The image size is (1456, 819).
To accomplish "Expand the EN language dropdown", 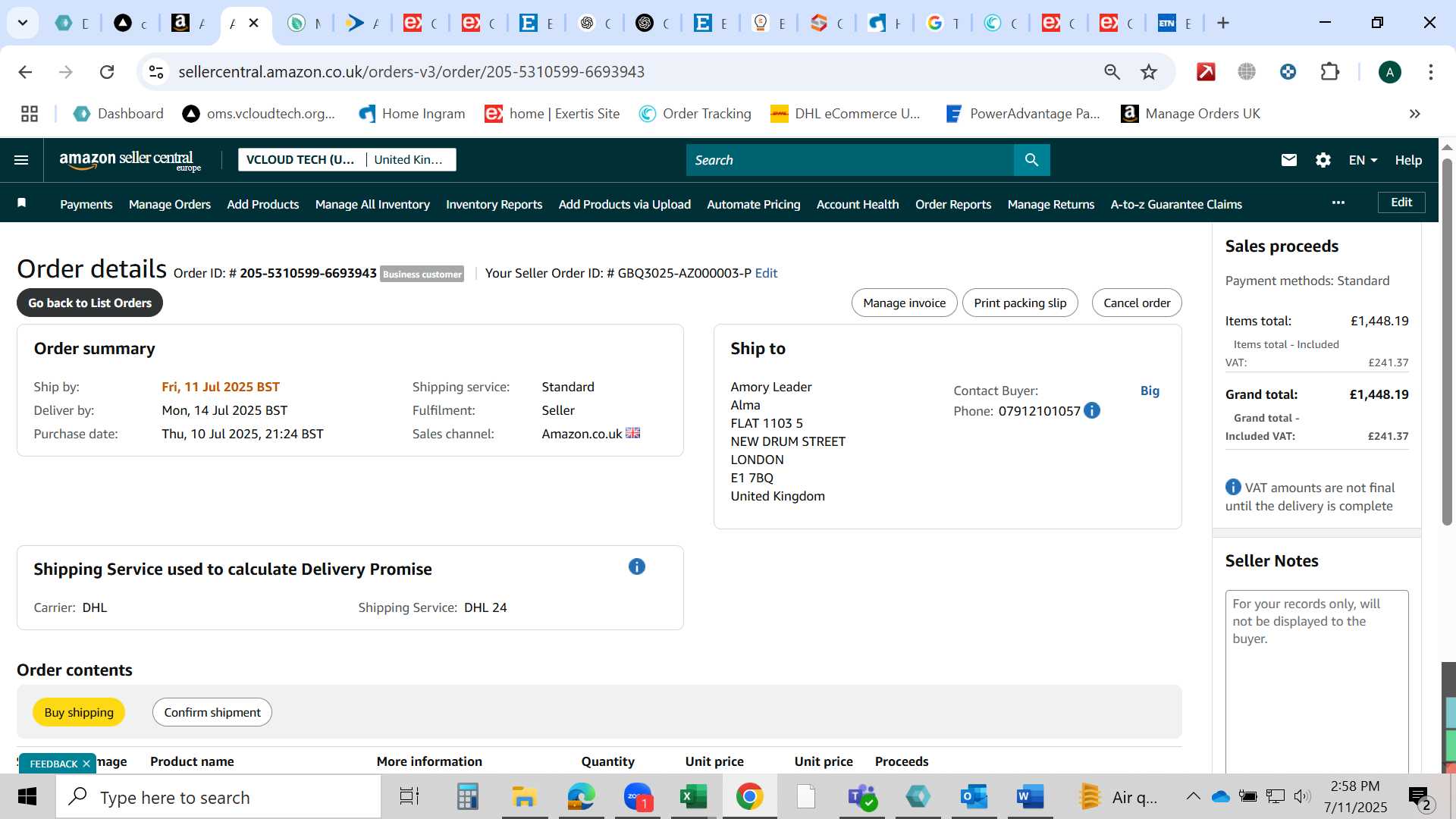I will (1363, 160).
